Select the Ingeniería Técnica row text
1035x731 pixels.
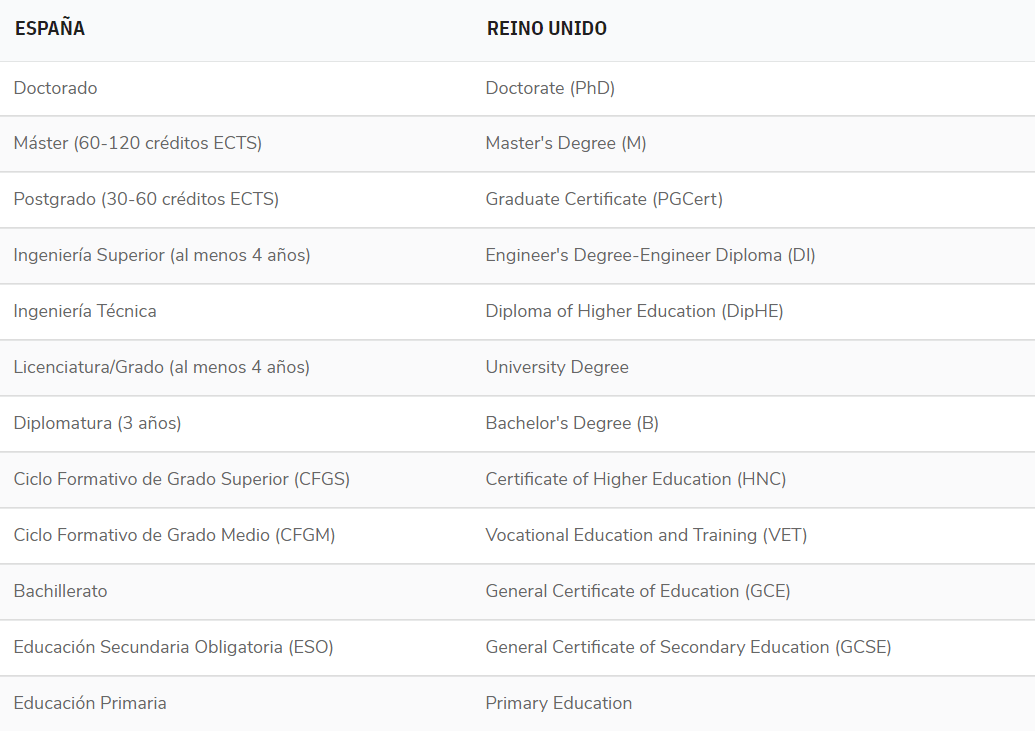coord(85,312)
